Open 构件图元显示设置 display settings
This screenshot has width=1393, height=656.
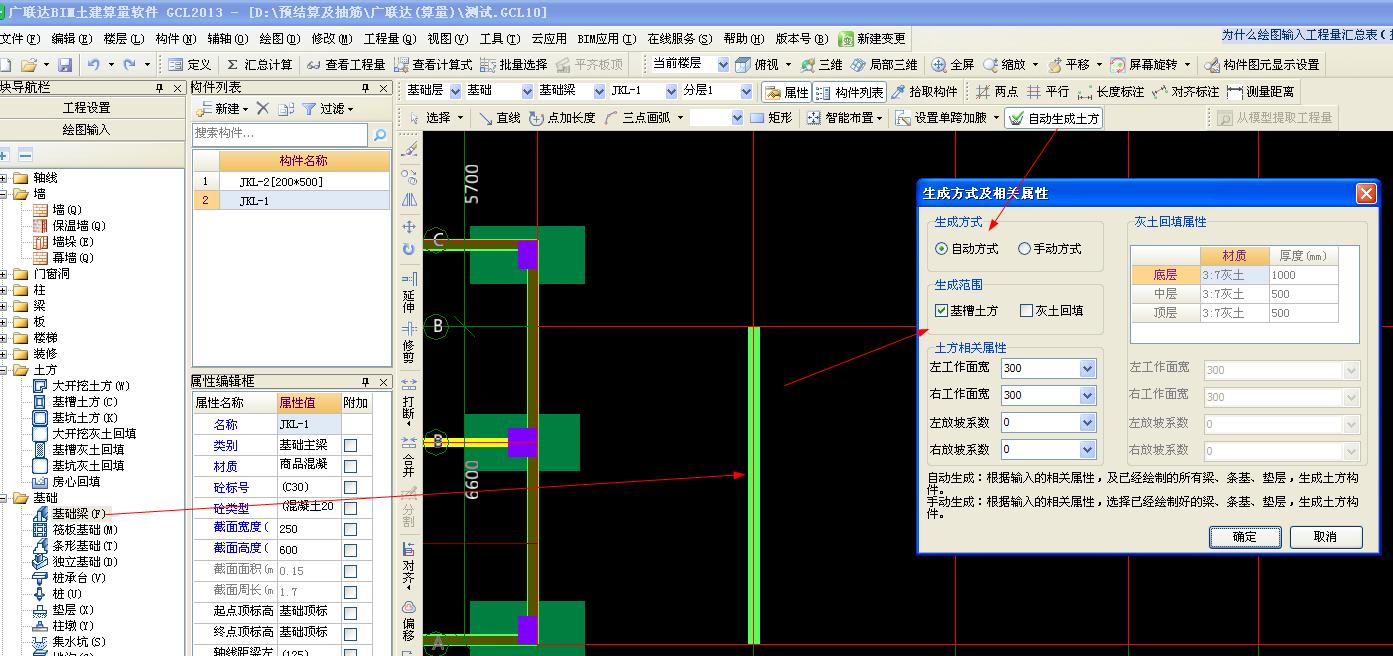(x=1262, y=65)
